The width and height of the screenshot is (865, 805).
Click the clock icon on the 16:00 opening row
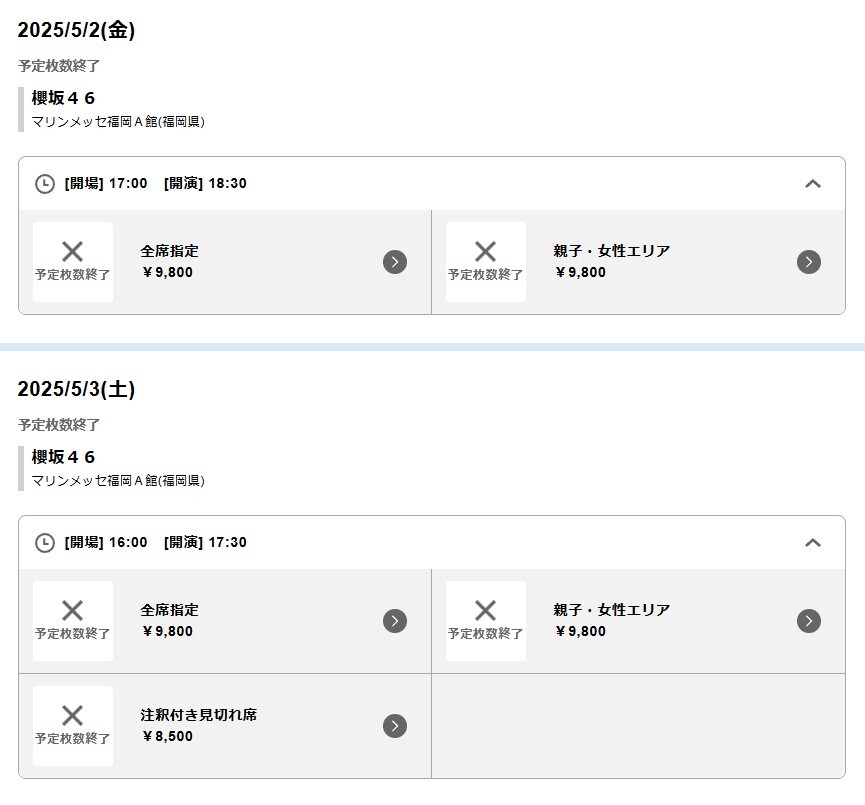coord(45,543)
